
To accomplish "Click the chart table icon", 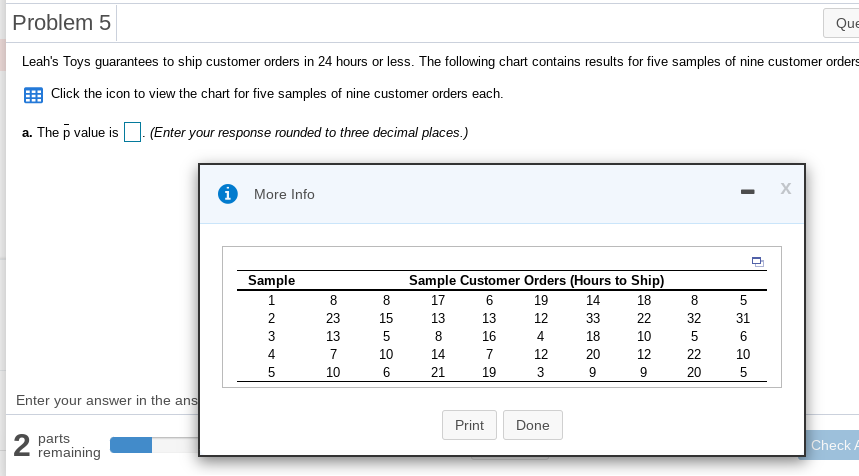I will point(33,95).
